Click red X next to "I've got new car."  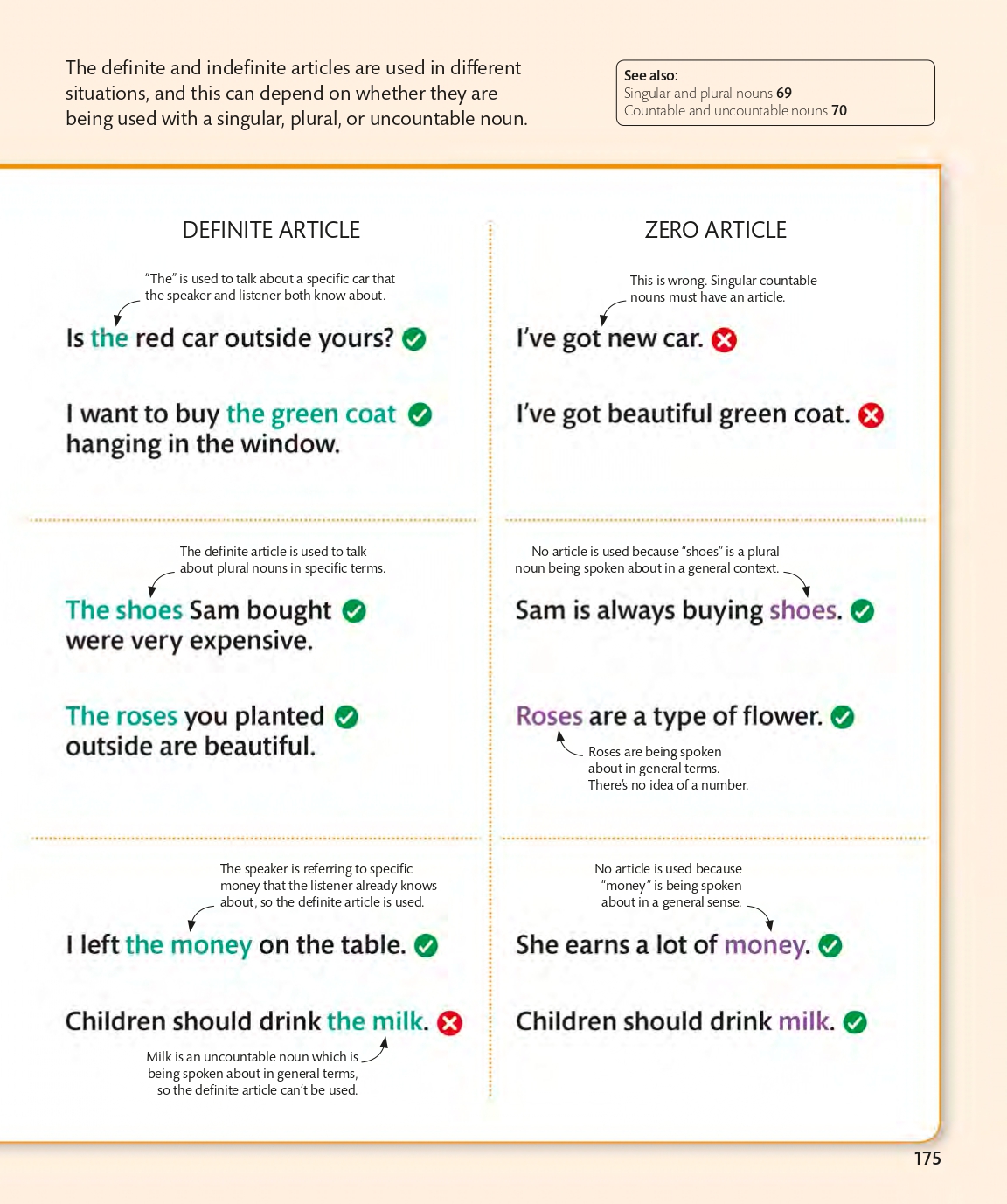pos(724,340)
